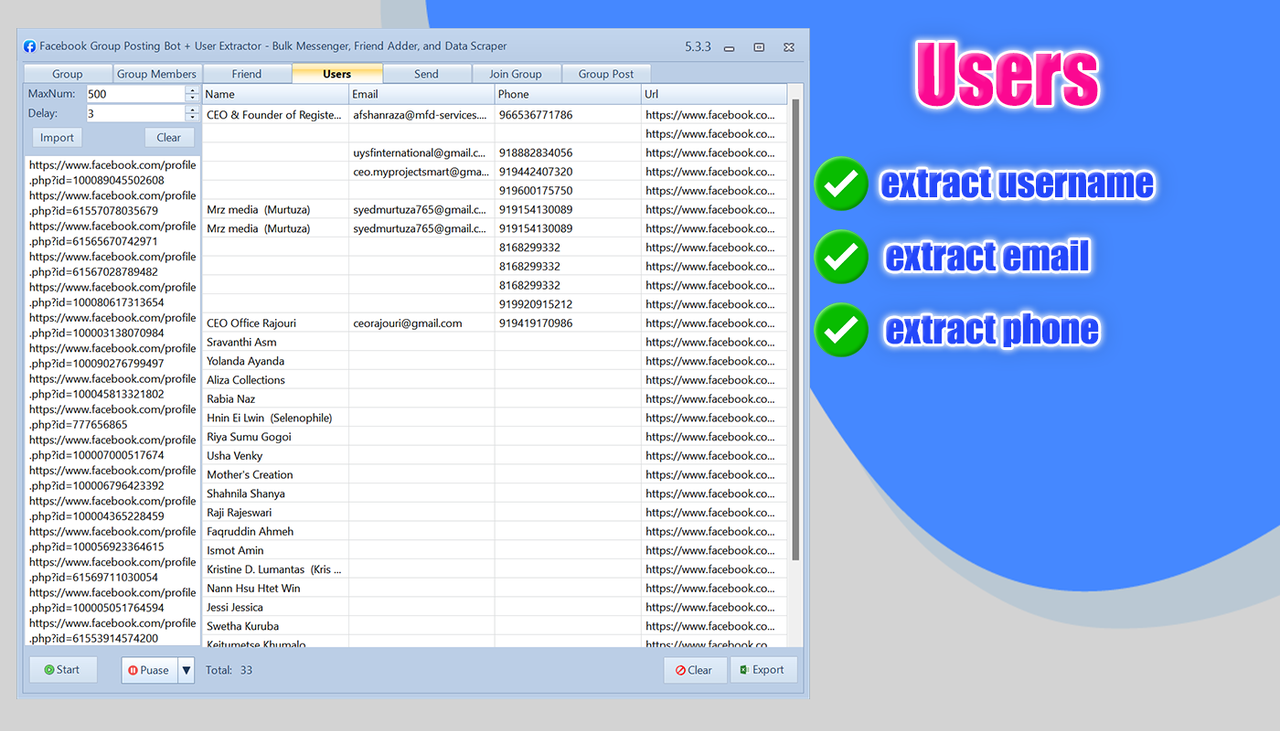1280x731 pixels.
Task: Expand the Puase dropdown arrow
Action: 186,670
